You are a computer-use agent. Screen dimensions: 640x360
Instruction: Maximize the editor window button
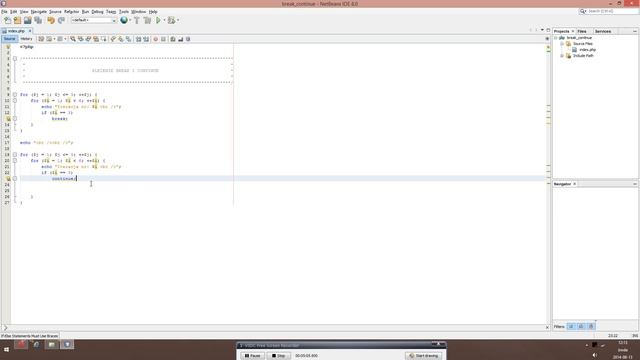(548, 30)
